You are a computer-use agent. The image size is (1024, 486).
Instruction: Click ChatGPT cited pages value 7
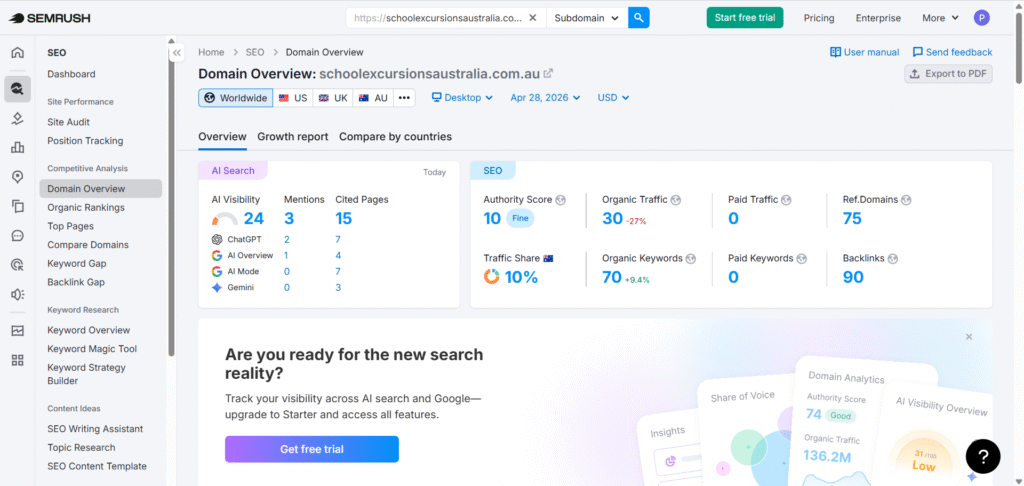338,240
